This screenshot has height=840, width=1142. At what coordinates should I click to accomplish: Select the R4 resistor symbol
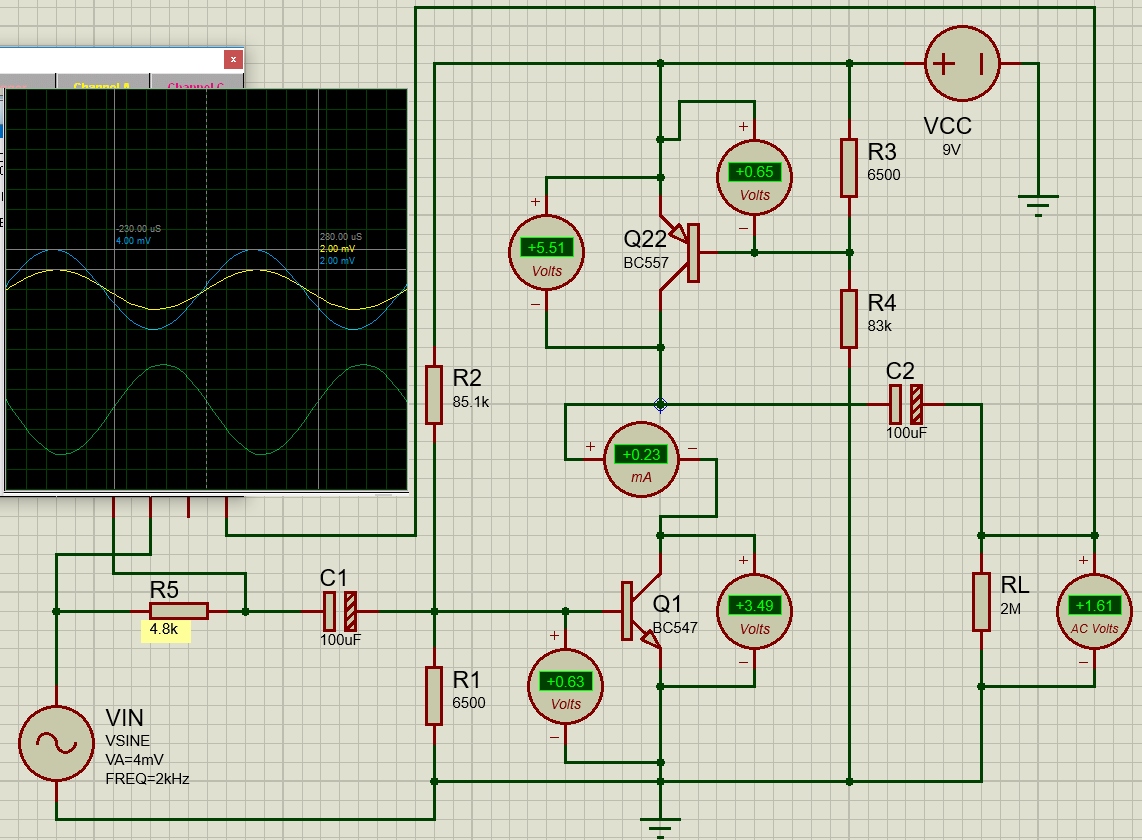pyautogui.click(x=849, y=319)
